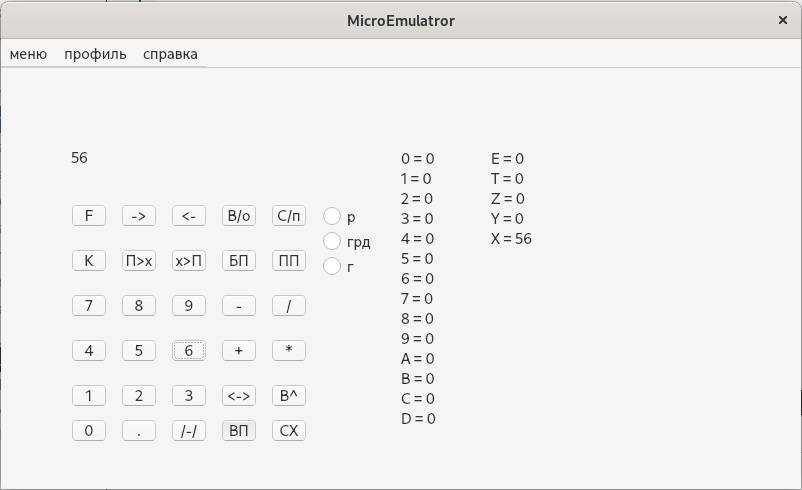The height and width of the screenshot is (490, 802).
Task: Click the minus key
Action: tap(239, 306)
